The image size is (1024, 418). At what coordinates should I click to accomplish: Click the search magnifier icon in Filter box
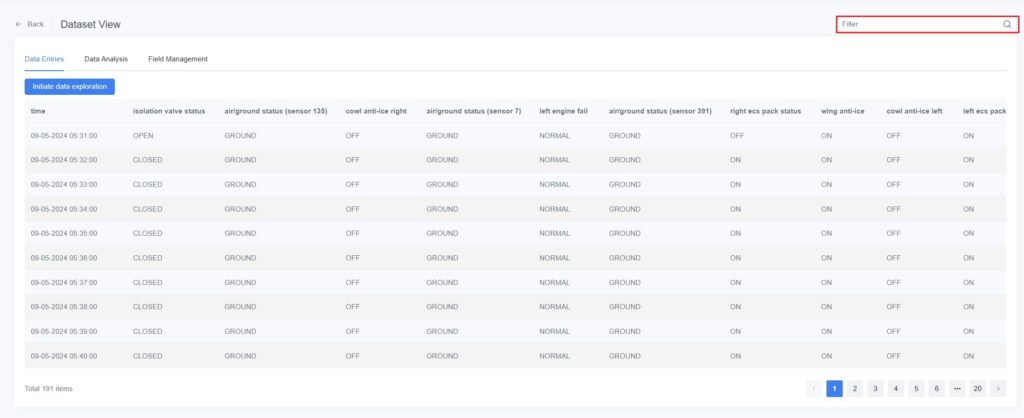point(1007,24)
